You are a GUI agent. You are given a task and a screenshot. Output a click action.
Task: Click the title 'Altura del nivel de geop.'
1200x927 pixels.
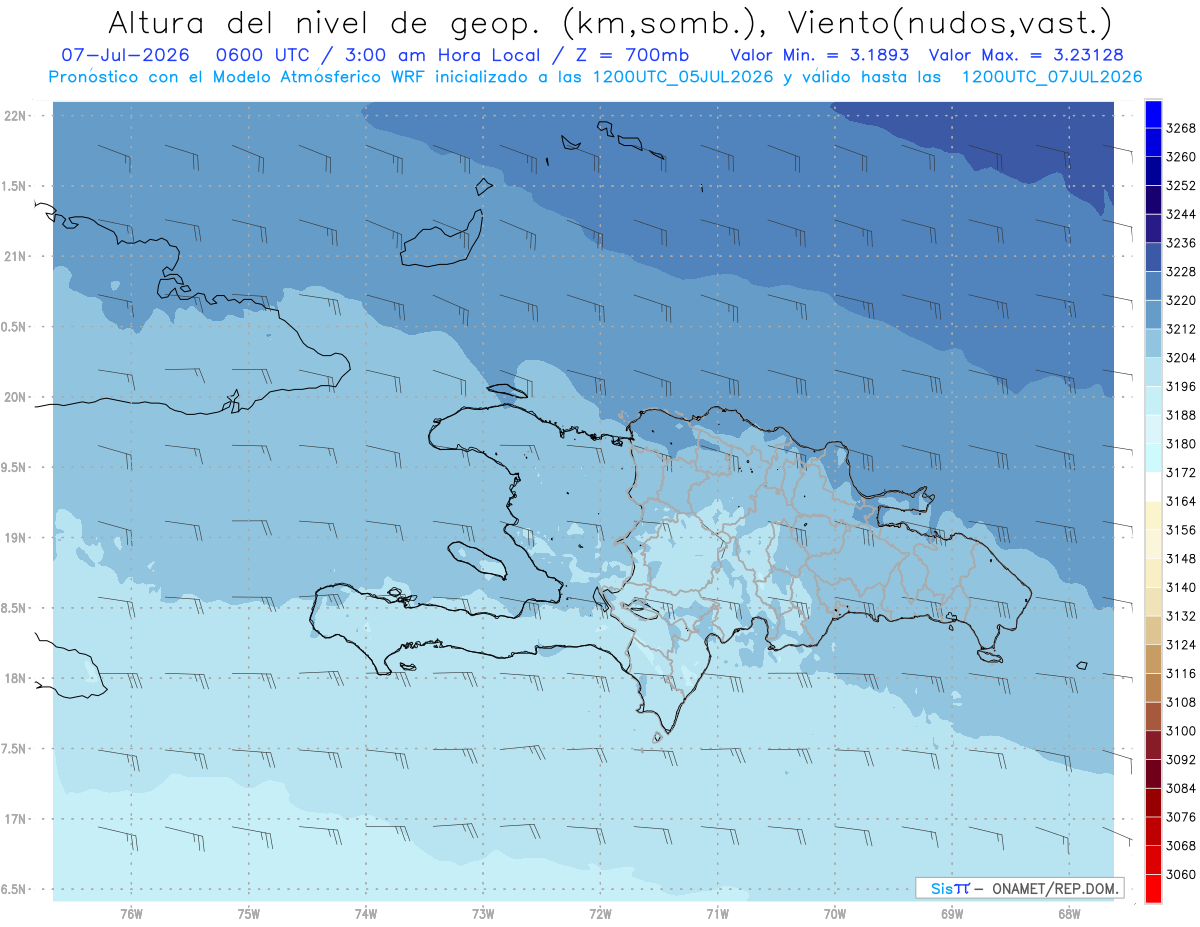(326, 22)
